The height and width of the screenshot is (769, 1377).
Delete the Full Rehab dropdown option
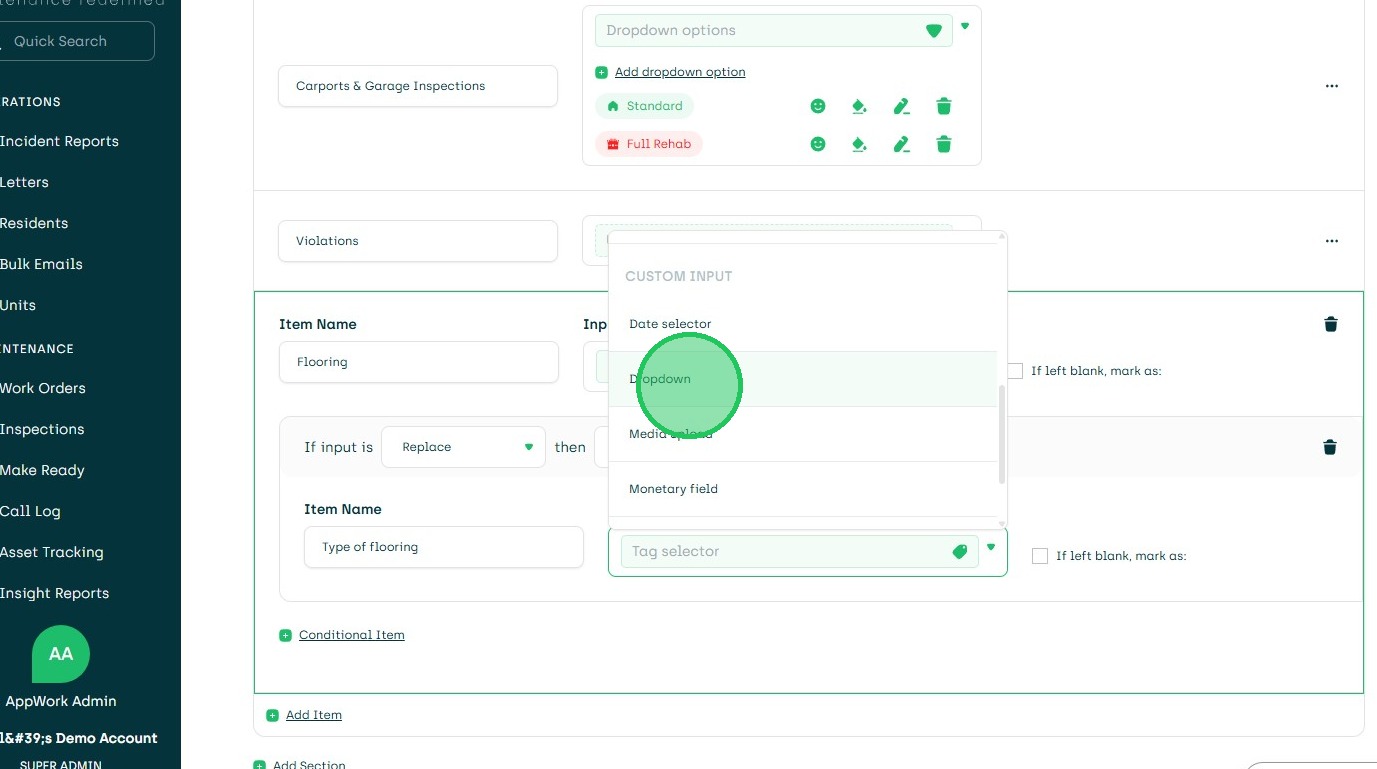(x=943, y=144)
